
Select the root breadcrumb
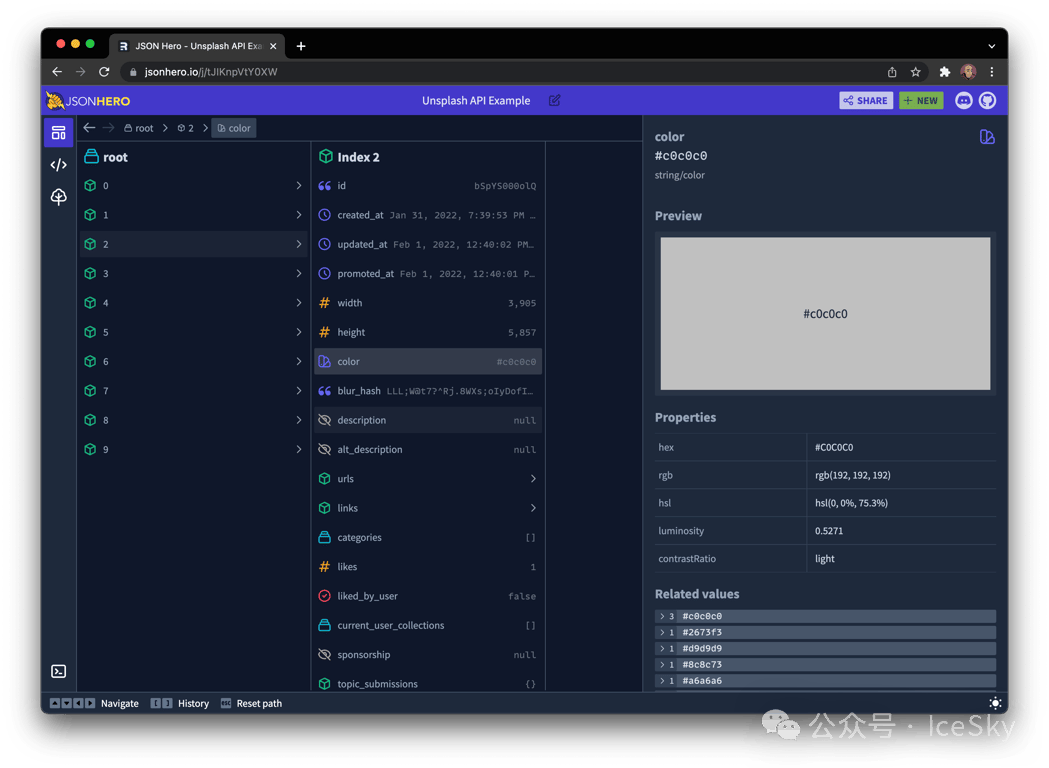tap(138, 128)
